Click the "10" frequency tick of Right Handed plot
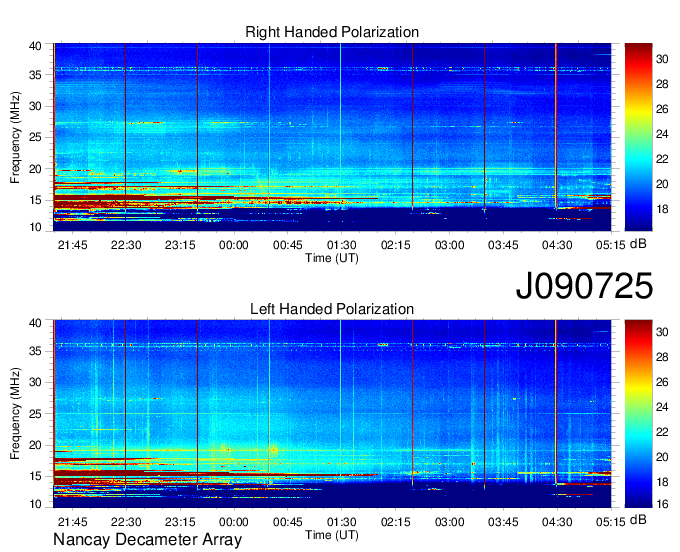 (35, 227)
